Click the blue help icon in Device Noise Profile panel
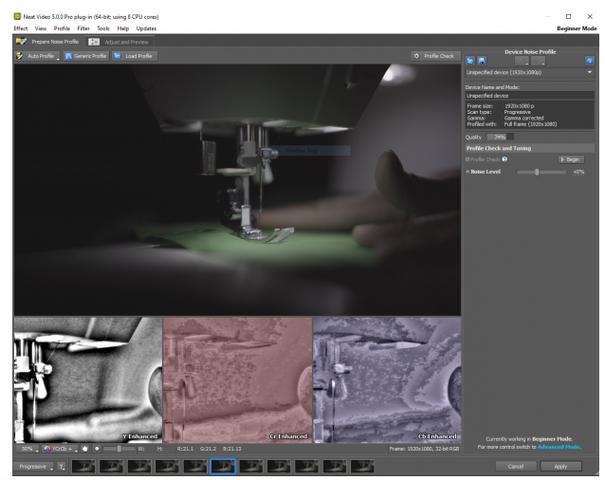Image resolution: width=605 pixels, height=480 pixels. (589, 61)
